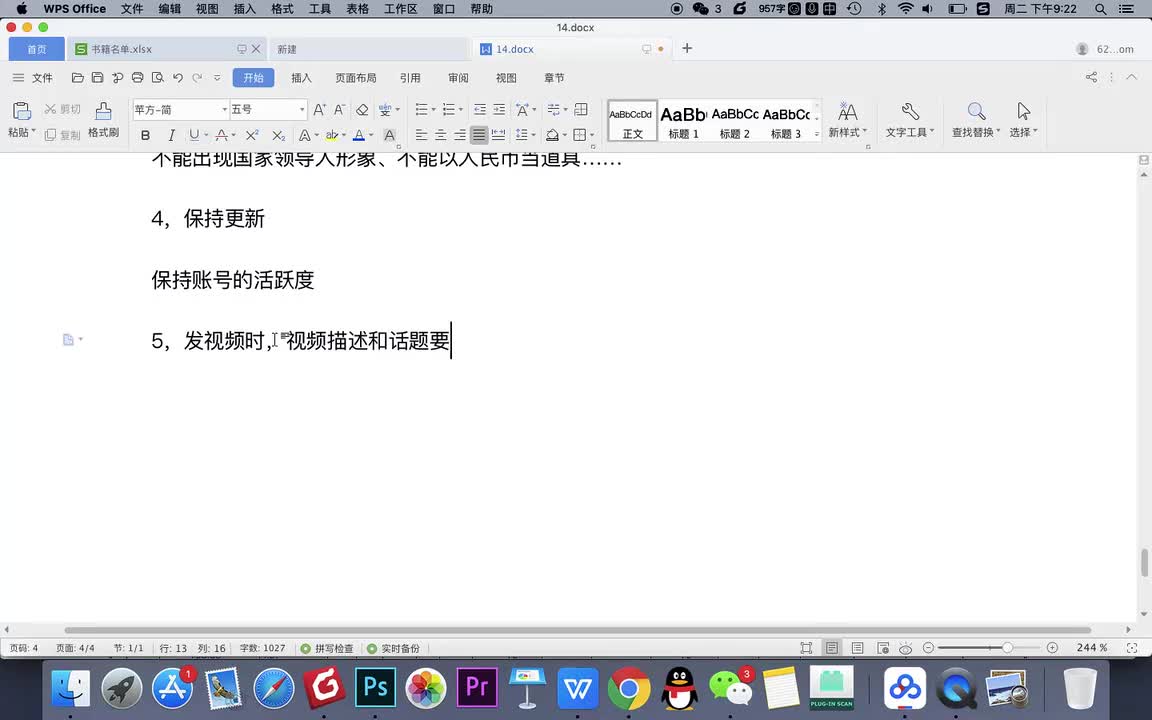
Task: Expand numbered list dropdown arrow
Action: click(461, 109)
